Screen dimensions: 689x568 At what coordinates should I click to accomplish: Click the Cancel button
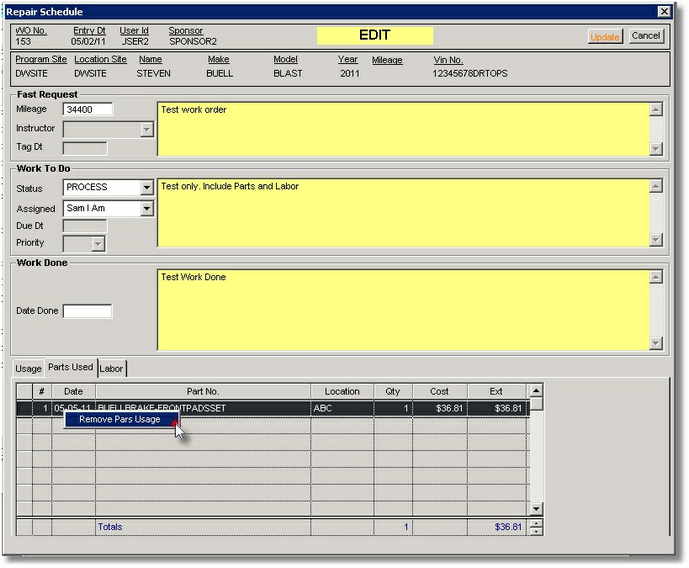pyautogui.click(x=645, y=36)
